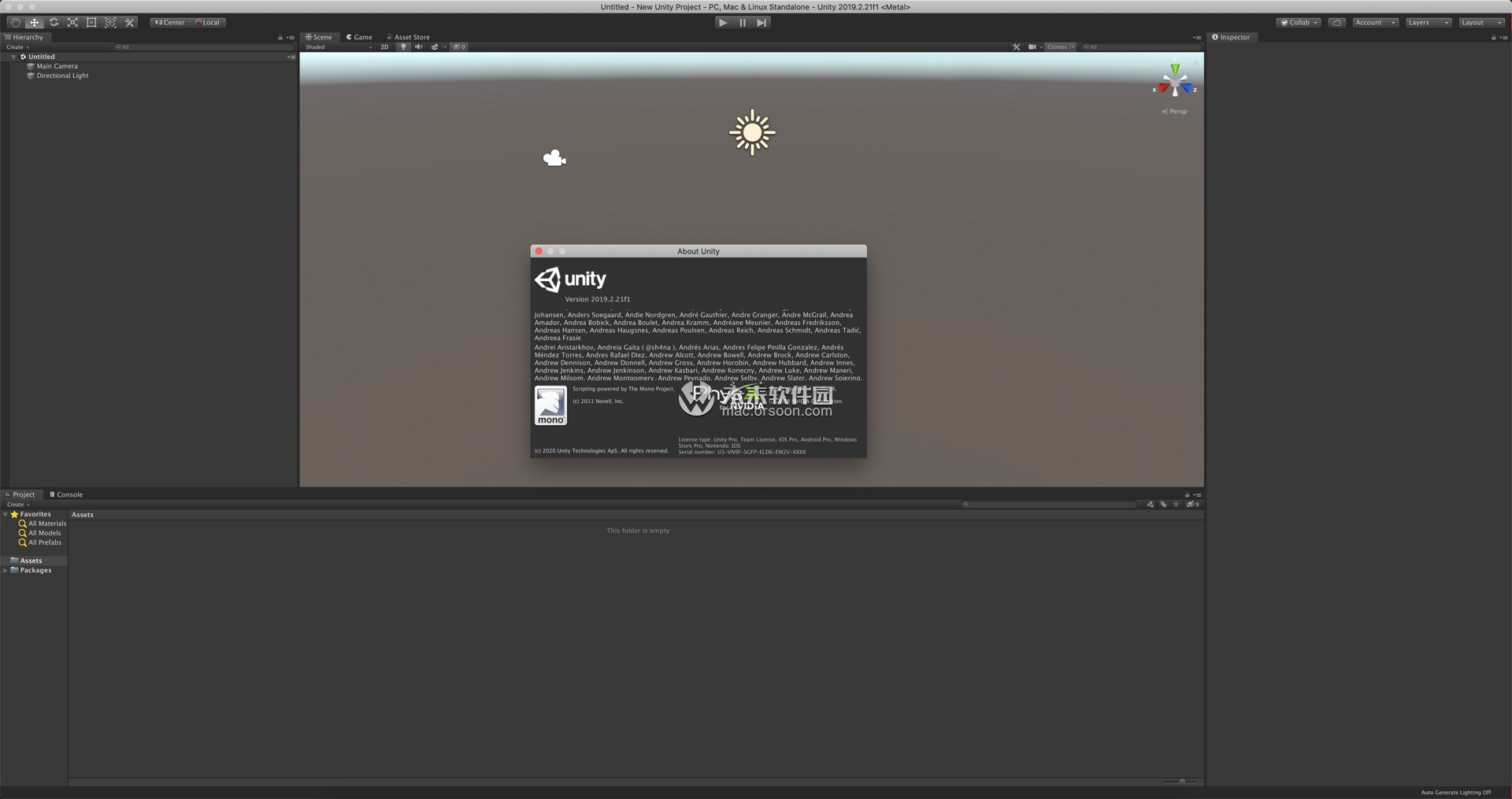Screen dimensions: 1512x799
Task: Click the favorite star icon in Project panel
Action: coord(1177,505)
